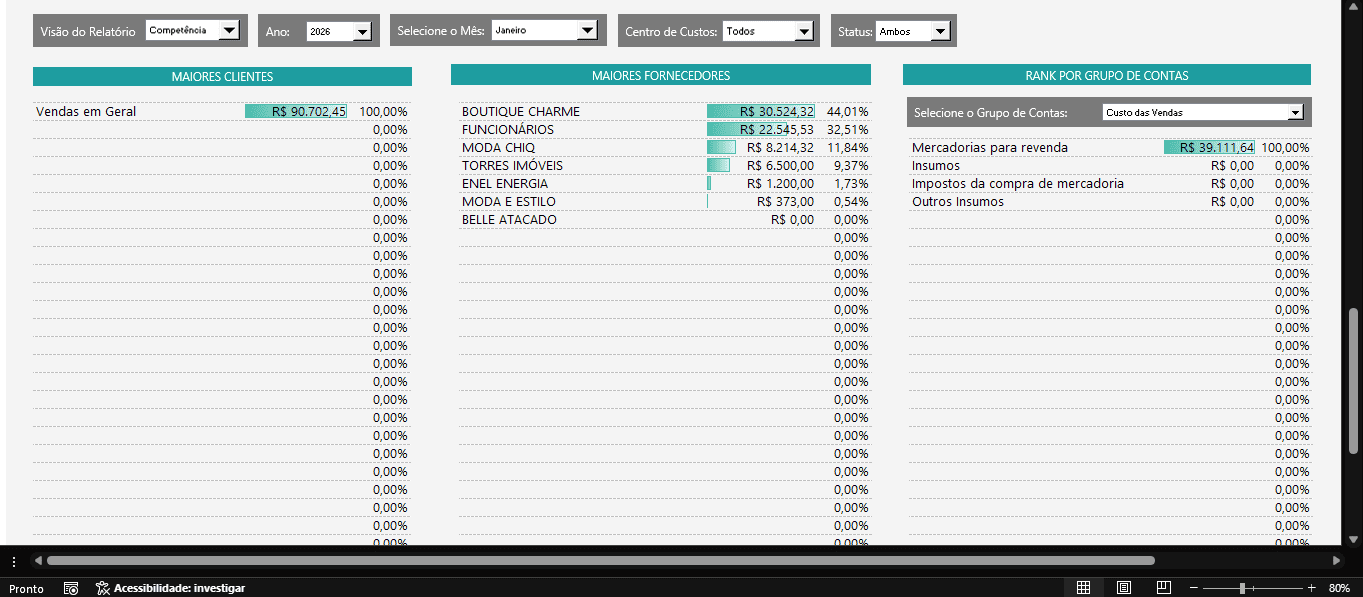Viewport: 1363px width, 597px height.
Task: Click the Centro de Custos label
Action: [x=671, y=32]
